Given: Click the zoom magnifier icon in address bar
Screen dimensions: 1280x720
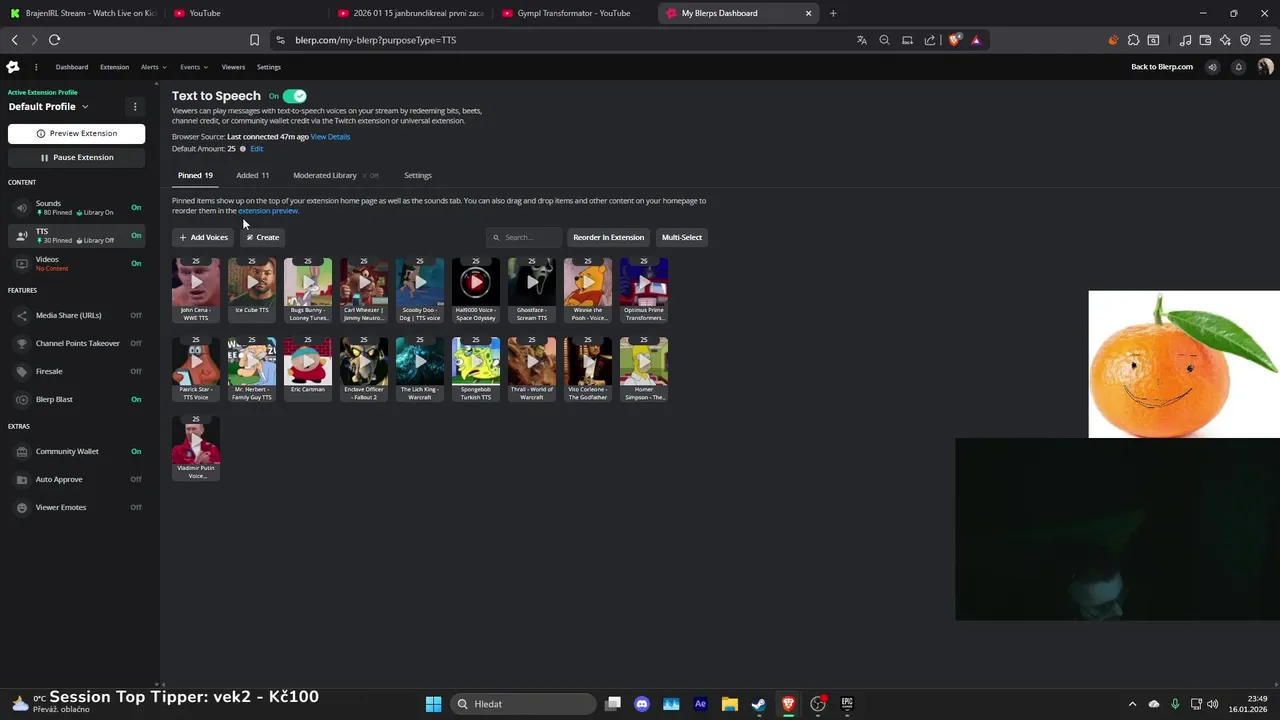Looking at the screenshot, I should tap(884, 40).
